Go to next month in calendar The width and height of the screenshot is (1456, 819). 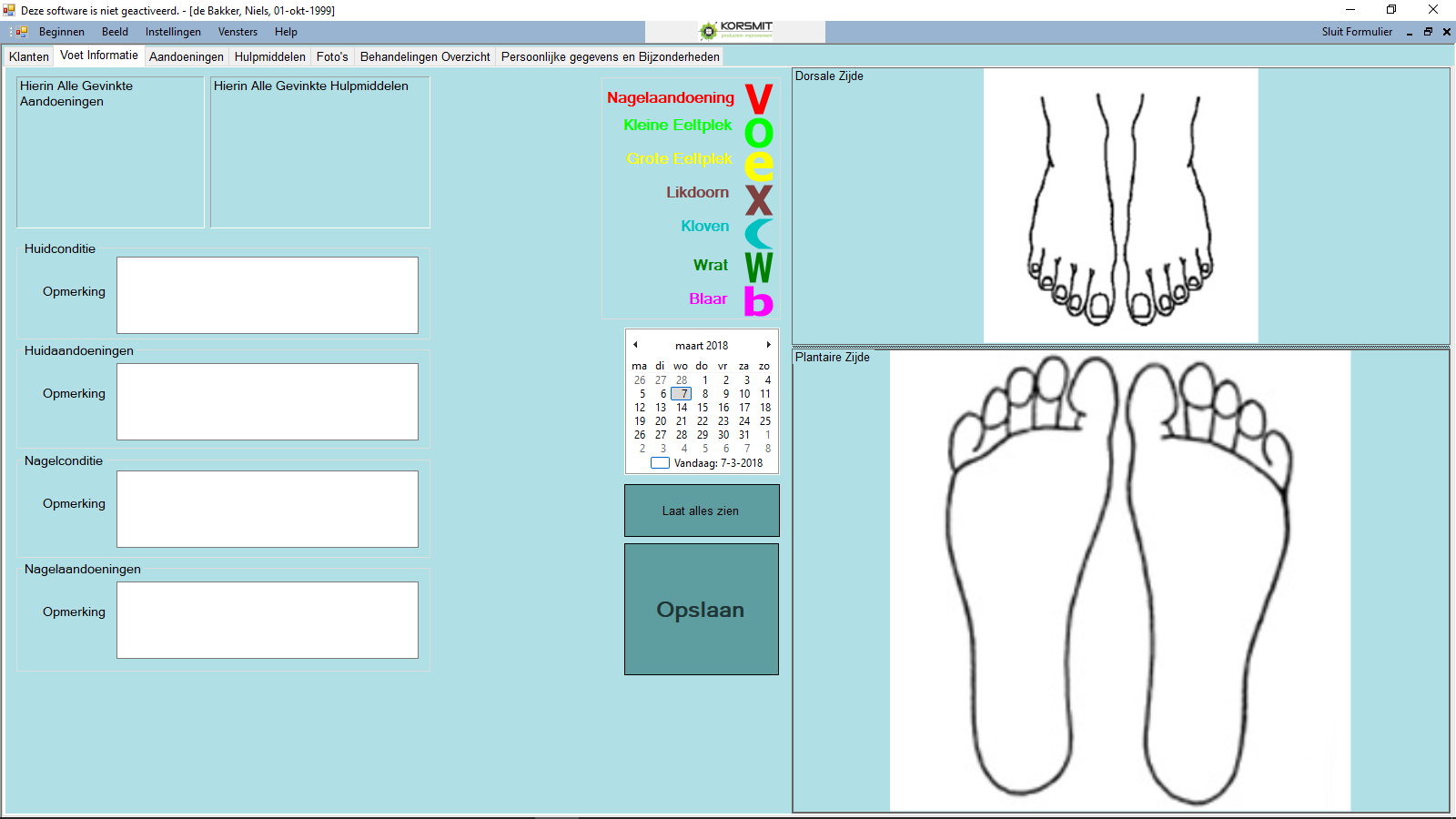tap(768, 345)
